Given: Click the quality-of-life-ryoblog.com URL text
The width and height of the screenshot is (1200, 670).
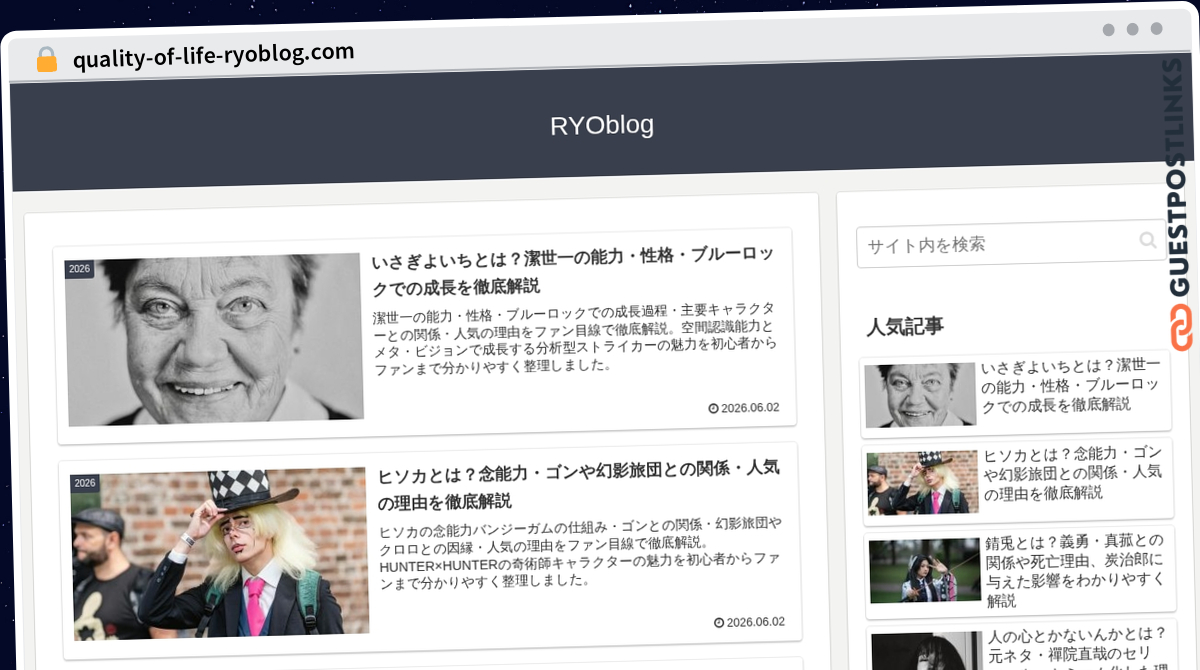Looking at the screenshot, I should pyautogui.click(x=214, y=55).
